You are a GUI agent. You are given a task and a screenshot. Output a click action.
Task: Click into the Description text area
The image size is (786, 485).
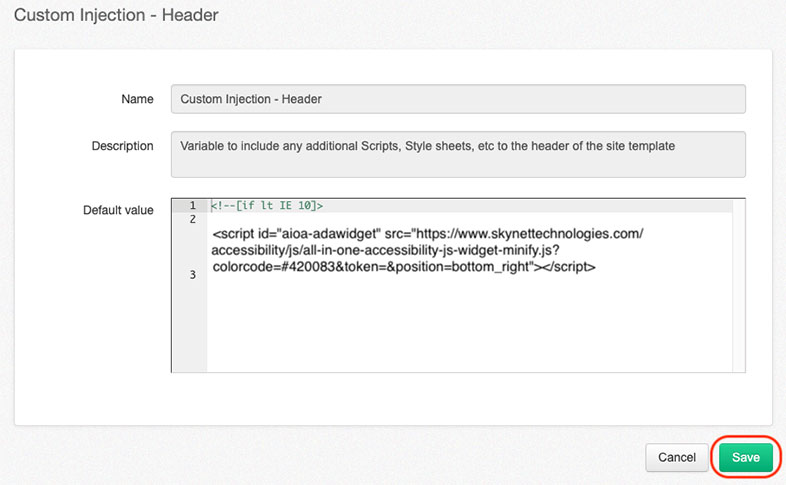coord(458,153)
